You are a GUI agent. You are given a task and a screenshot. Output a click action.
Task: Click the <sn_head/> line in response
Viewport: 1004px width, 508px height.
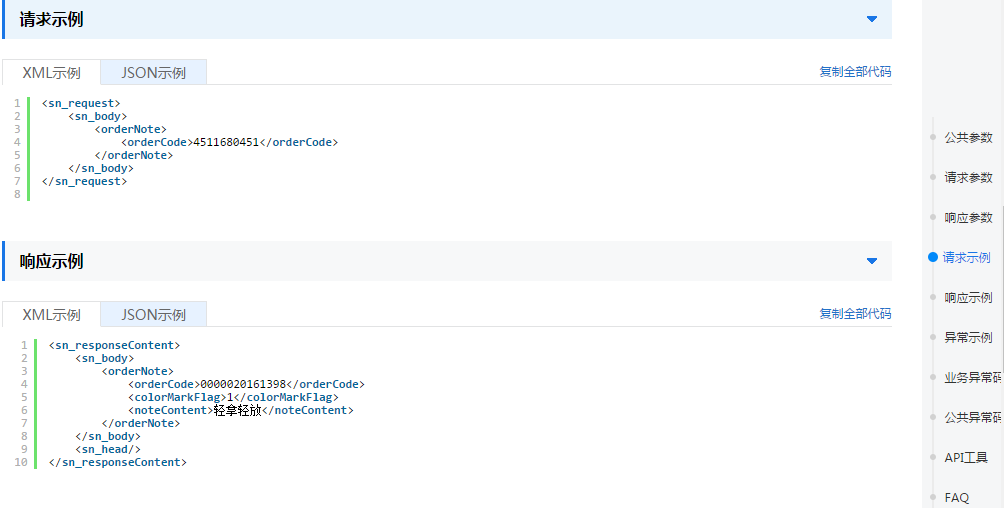click(x=108, y=450)
